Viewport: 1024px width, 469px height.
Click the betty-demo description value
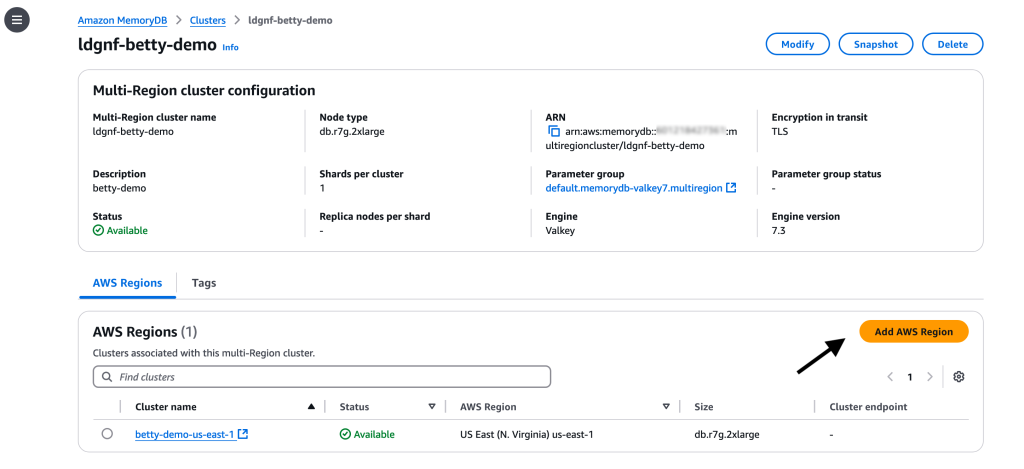pos(120,188)
